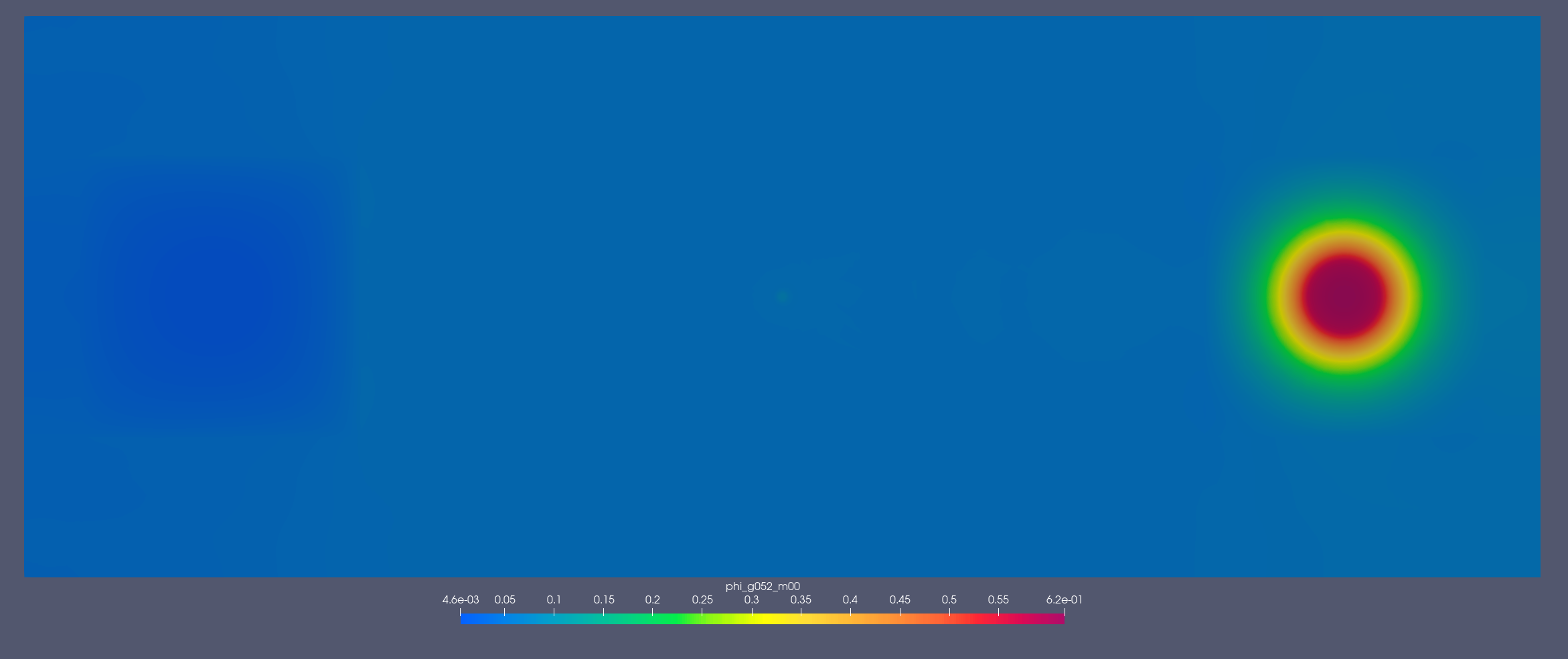Image resolution: width=1568 pixels, height=659 pixels.
Task: Click the small teal dot in plot center
Action: [782, 298]
